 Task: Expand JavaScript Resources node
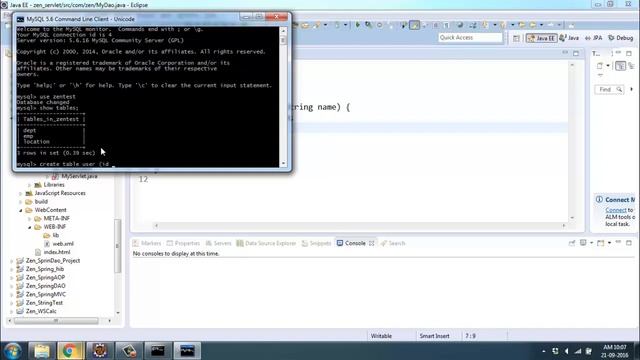pos(21,193)
